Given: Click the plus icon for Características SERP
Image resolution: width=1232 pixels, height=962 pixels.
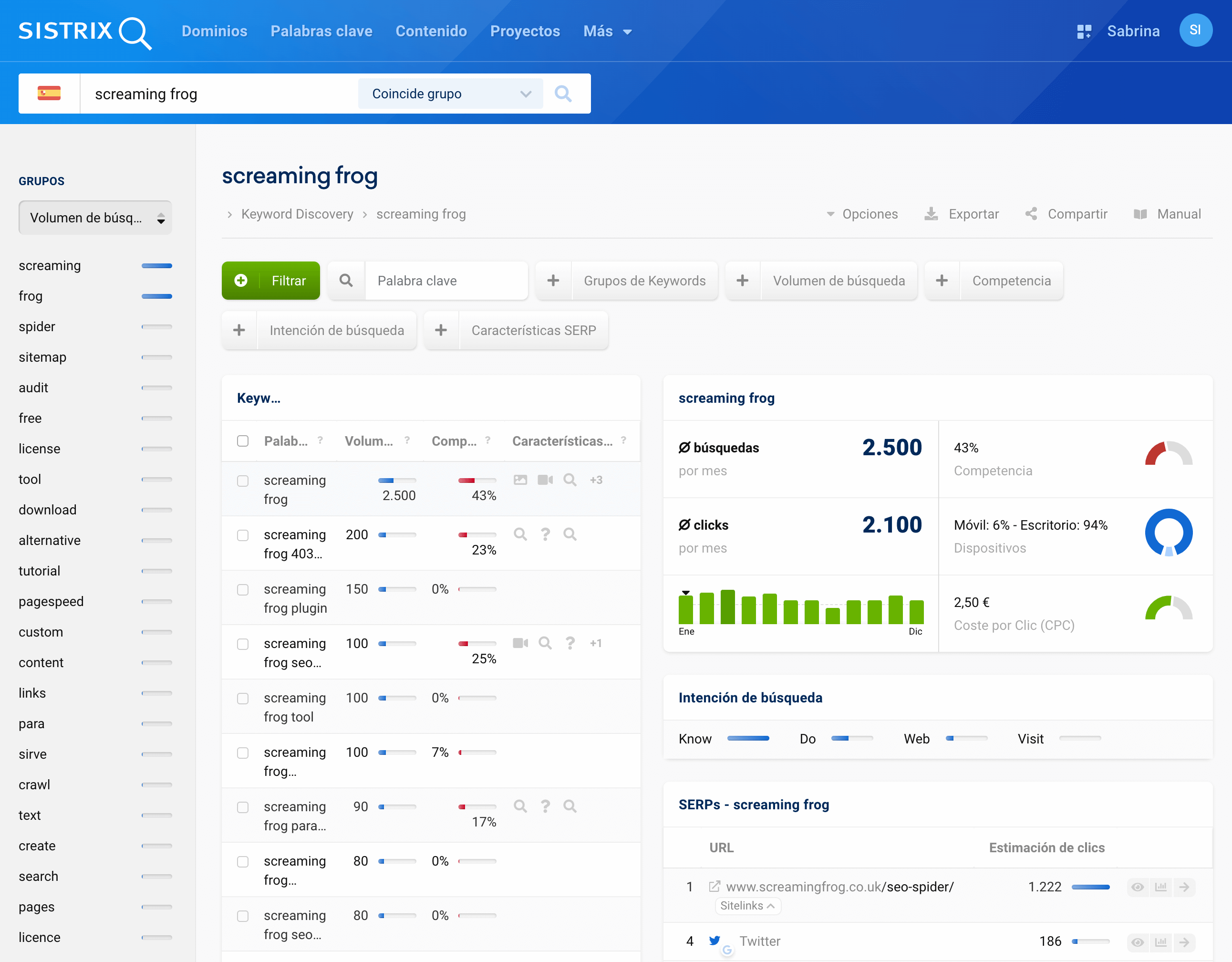Looking at the screenshot, I should [x=441, y=330].
